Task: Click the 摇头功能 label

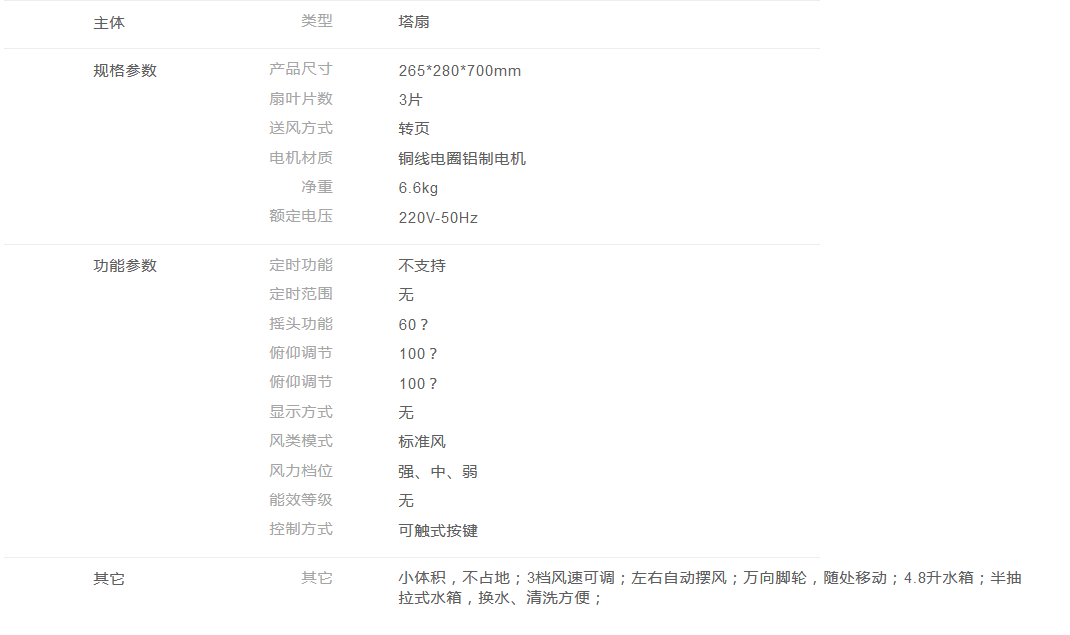Action: [x=300, y=324]
